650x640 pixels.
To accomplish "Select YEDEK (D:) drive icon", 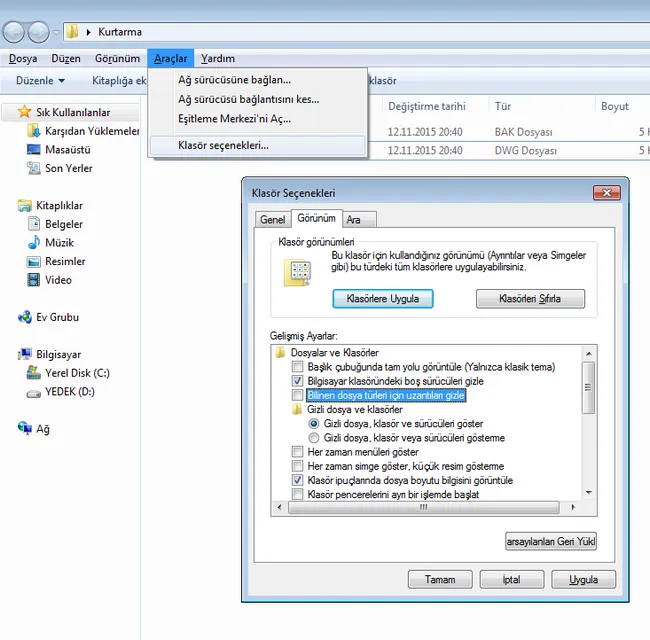I will 35,393.
